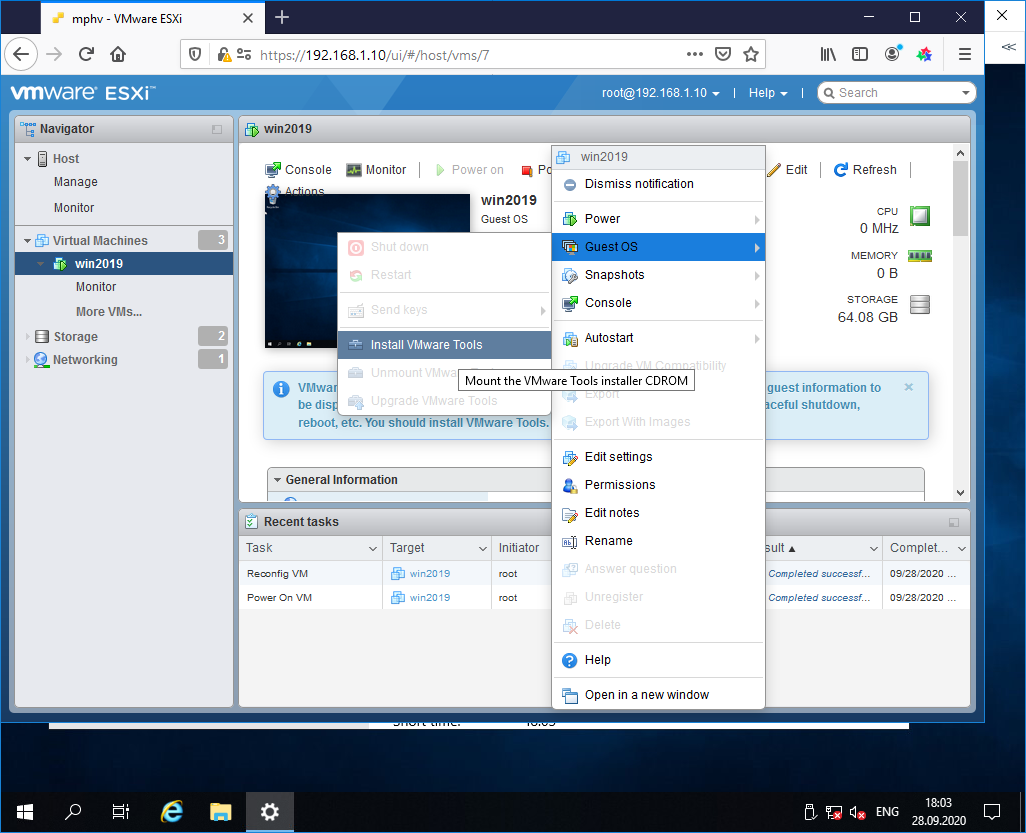1026x833 pixels.
Task: Open the Search box dropdown arrow
Action: [965, 93]
